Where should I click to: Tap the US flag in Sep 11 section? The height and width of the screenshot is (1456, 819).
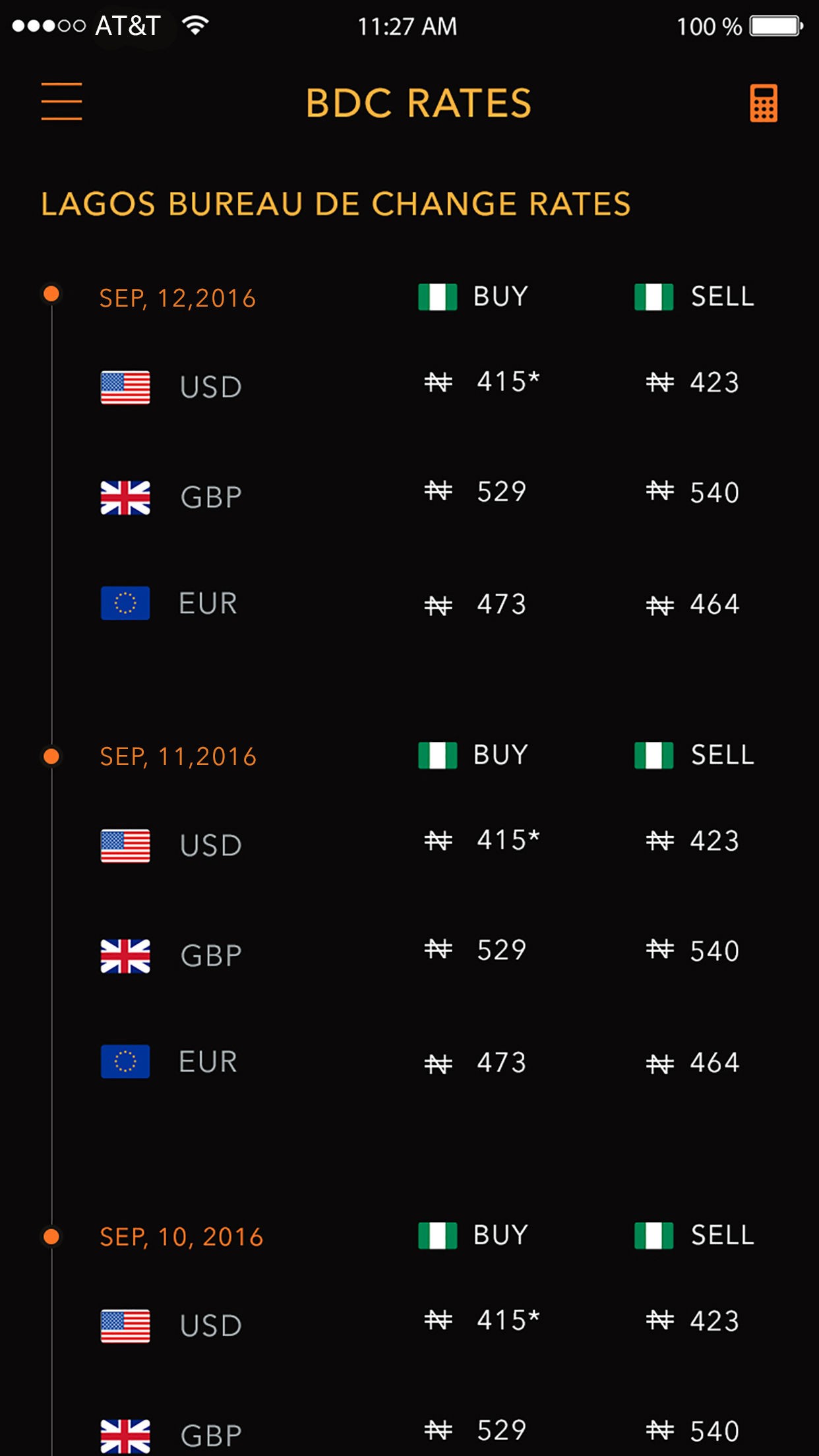125,845
